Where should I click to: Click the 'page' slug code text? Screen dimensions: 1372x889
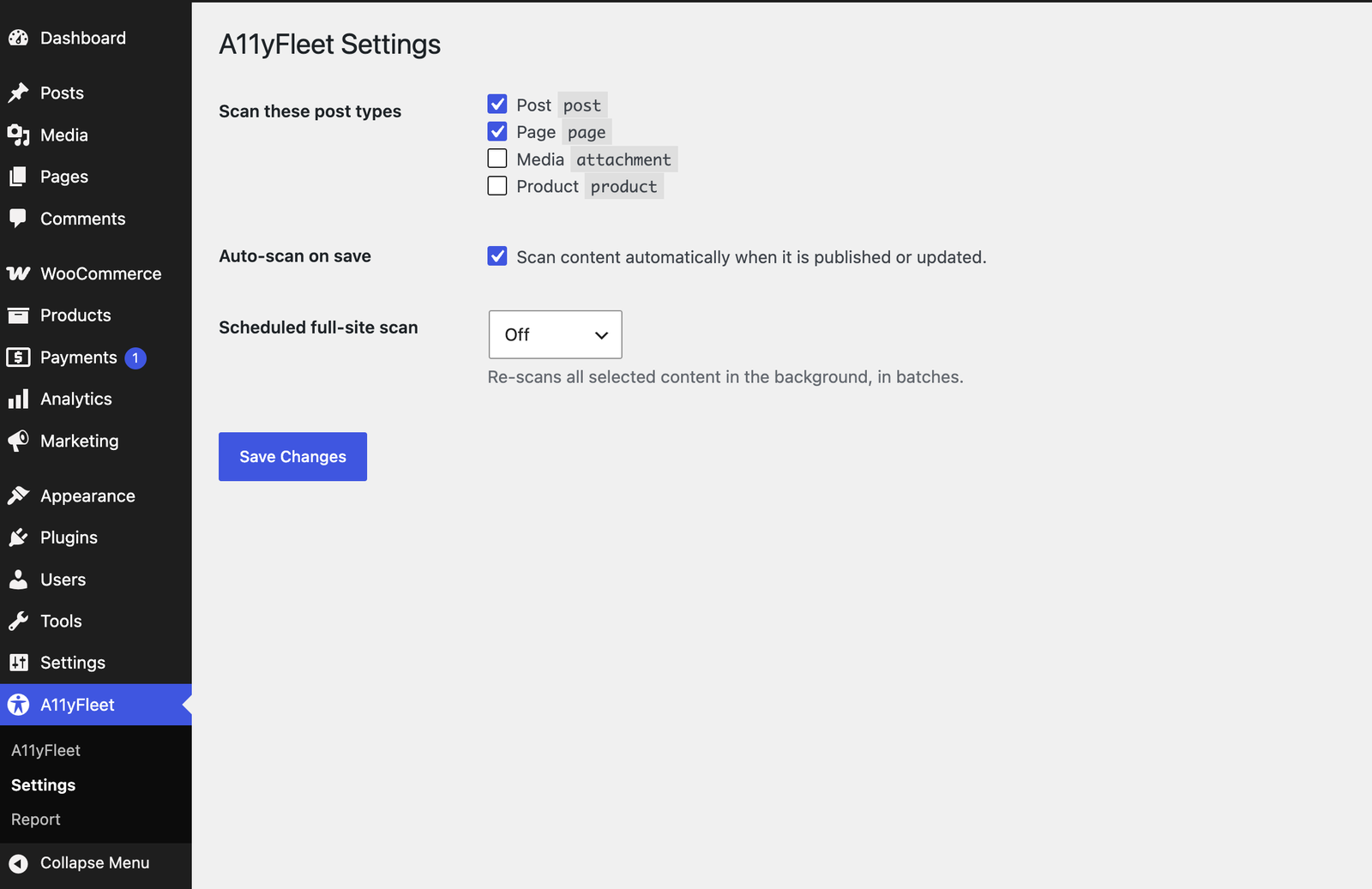tap(587, 132)
